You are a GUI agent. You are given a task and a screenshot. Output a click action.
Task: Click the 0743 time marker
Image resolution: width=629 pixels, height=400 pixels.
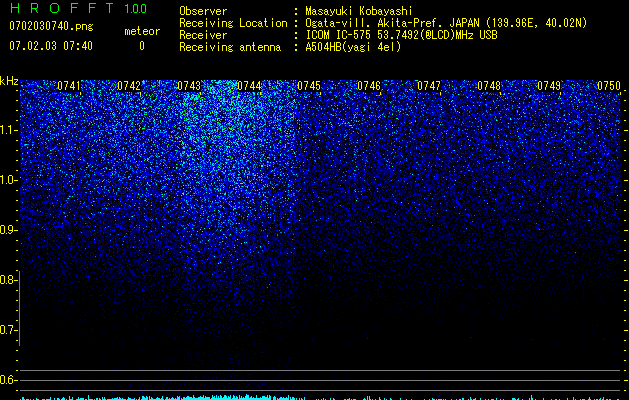189,86
